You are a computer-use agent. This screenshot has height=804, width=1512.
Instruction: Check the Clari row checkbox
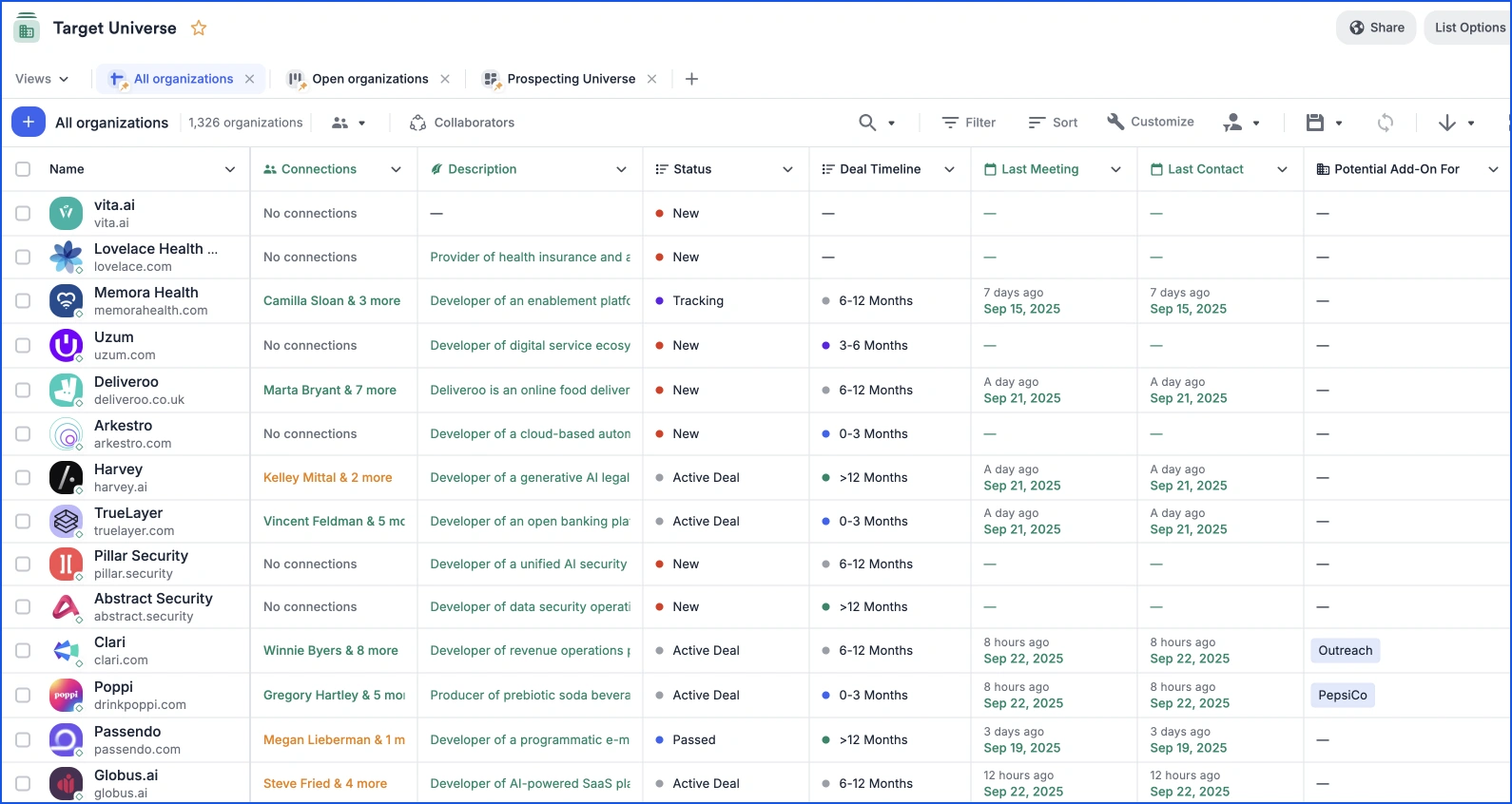(x=23, y=651)
